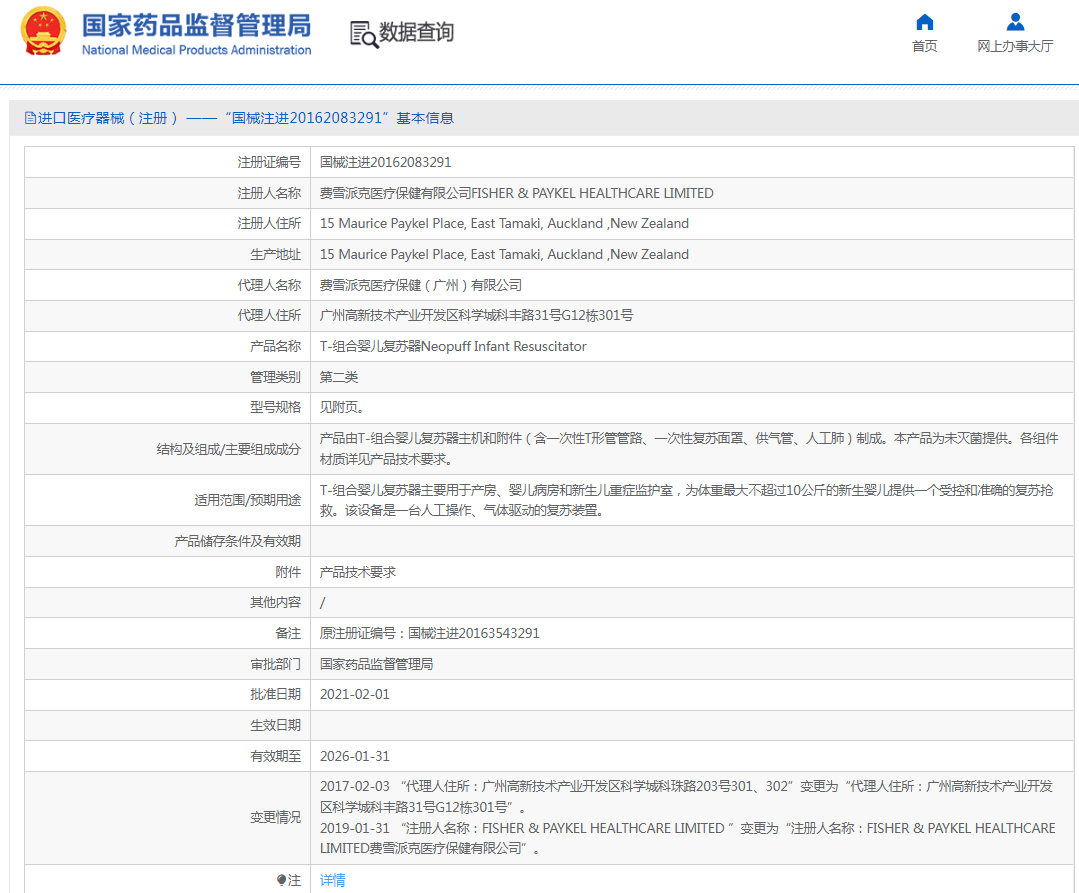Viewport: 1079px width, 893px height.
Task: Click the document icon before 进口医疗器械
Action: pyautogui.click(x=30, y=118)
